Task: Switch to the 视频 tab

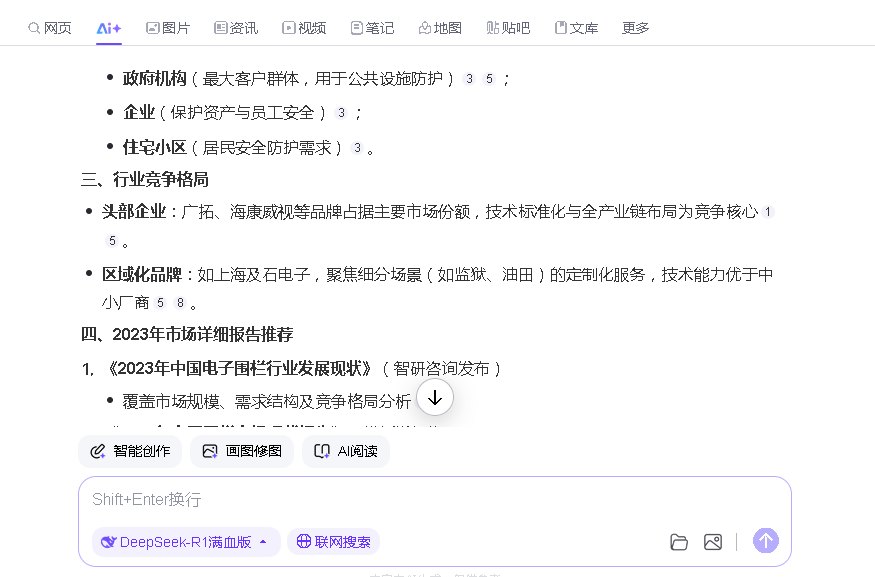Action: point(304,28)
